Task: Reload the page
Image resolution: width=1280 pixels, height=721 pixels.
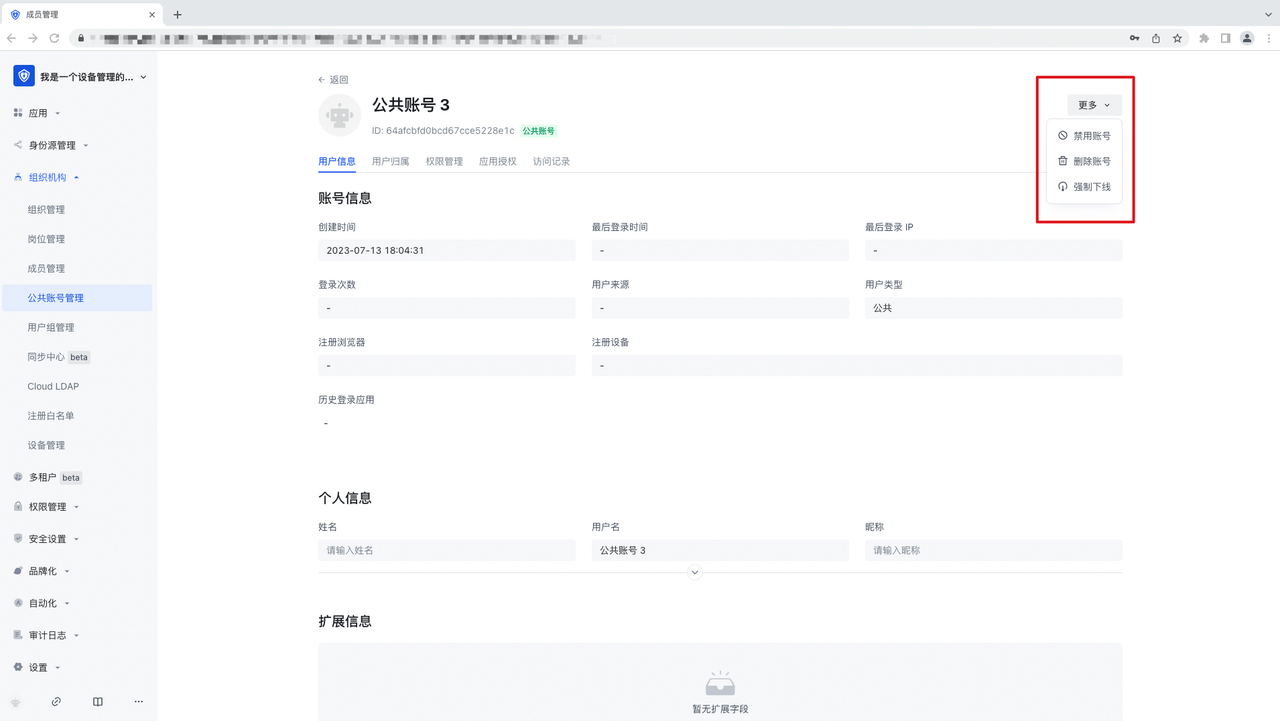Action: tap(54, 38)
